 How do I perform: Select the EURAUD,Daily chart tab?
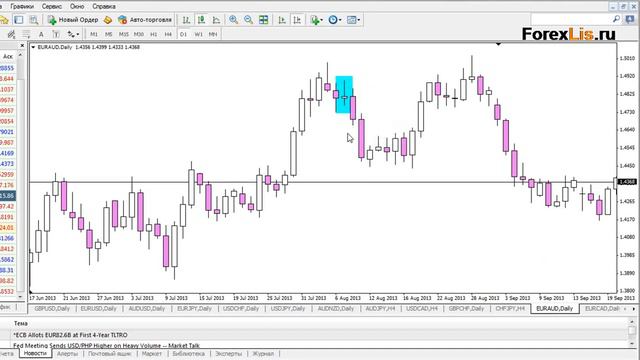point(555,309)
